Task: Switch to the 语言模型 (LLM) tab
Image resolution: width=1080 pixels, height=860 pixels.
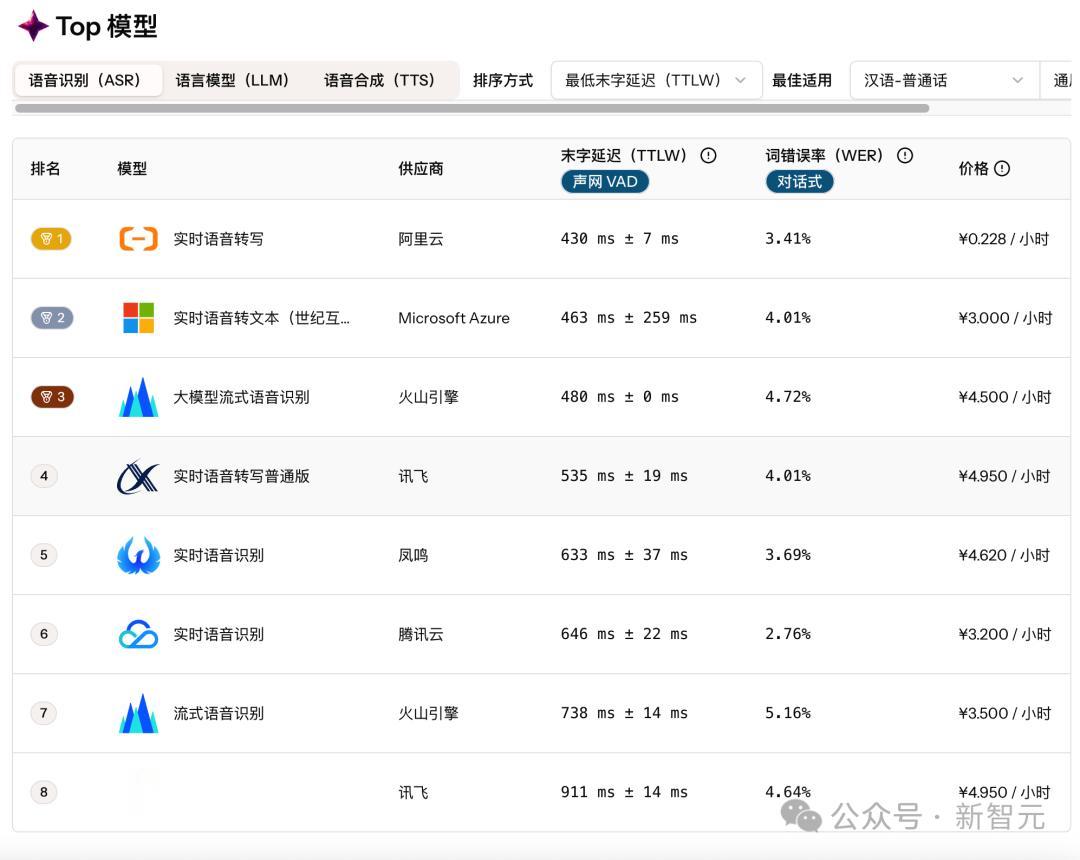Action: click(x=232, y=80)
